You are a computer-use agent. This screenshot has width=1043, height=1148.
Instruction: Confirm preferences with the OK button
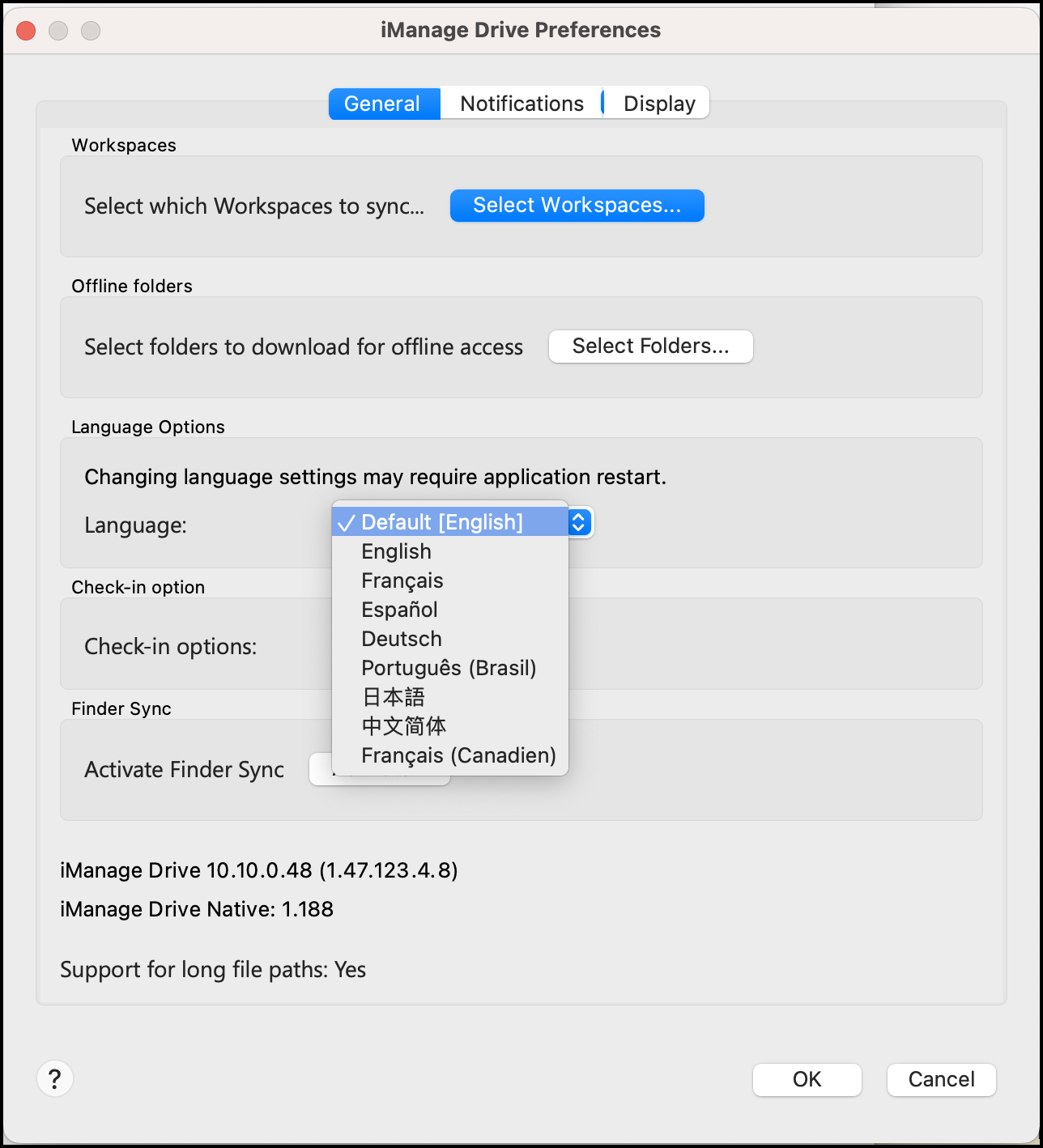click(x=807, y=1079)
